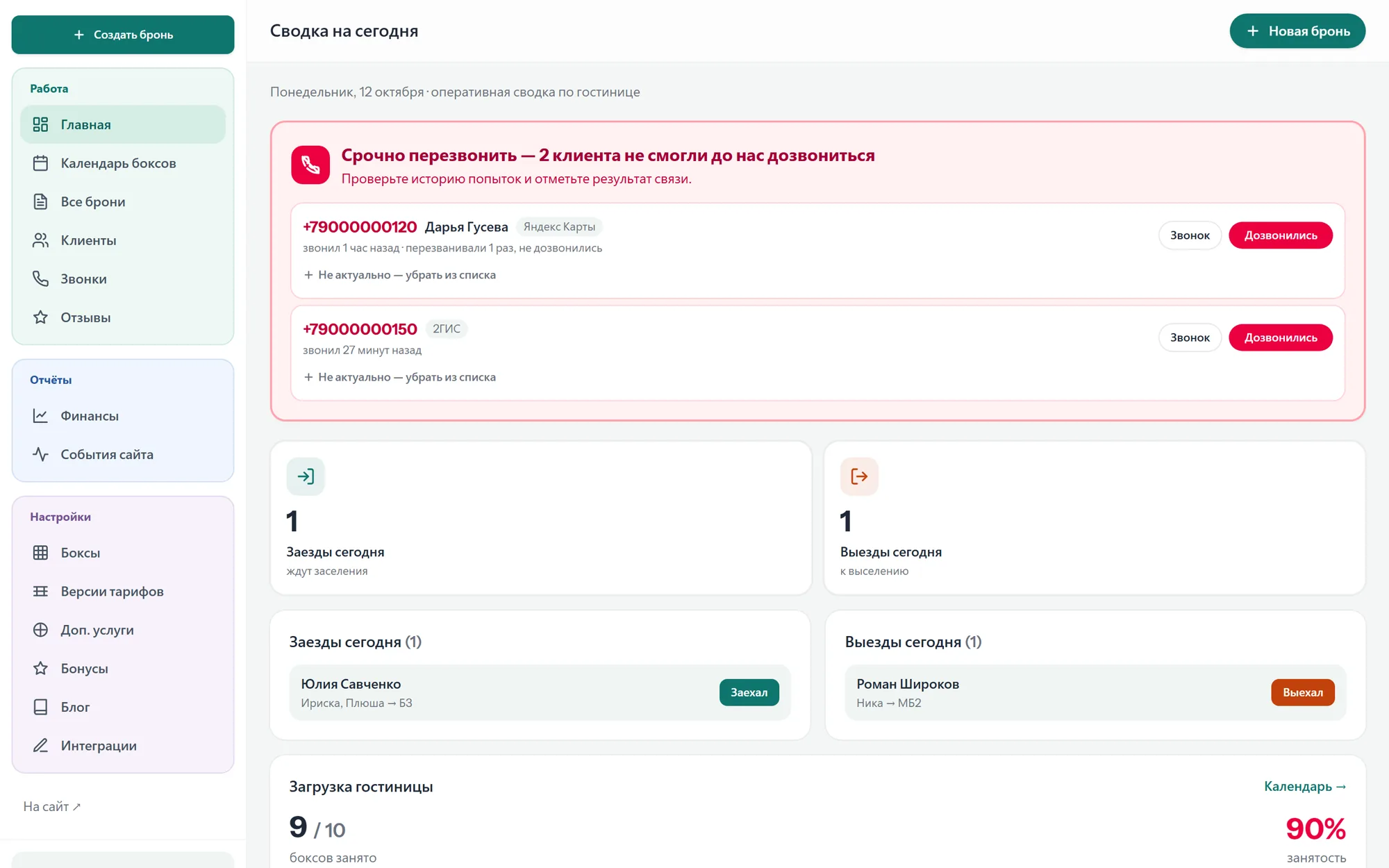The height and width of the screenshot is (868, 1389).
Task: Click the document icon beside Все брони
Action: coord(40,201)
